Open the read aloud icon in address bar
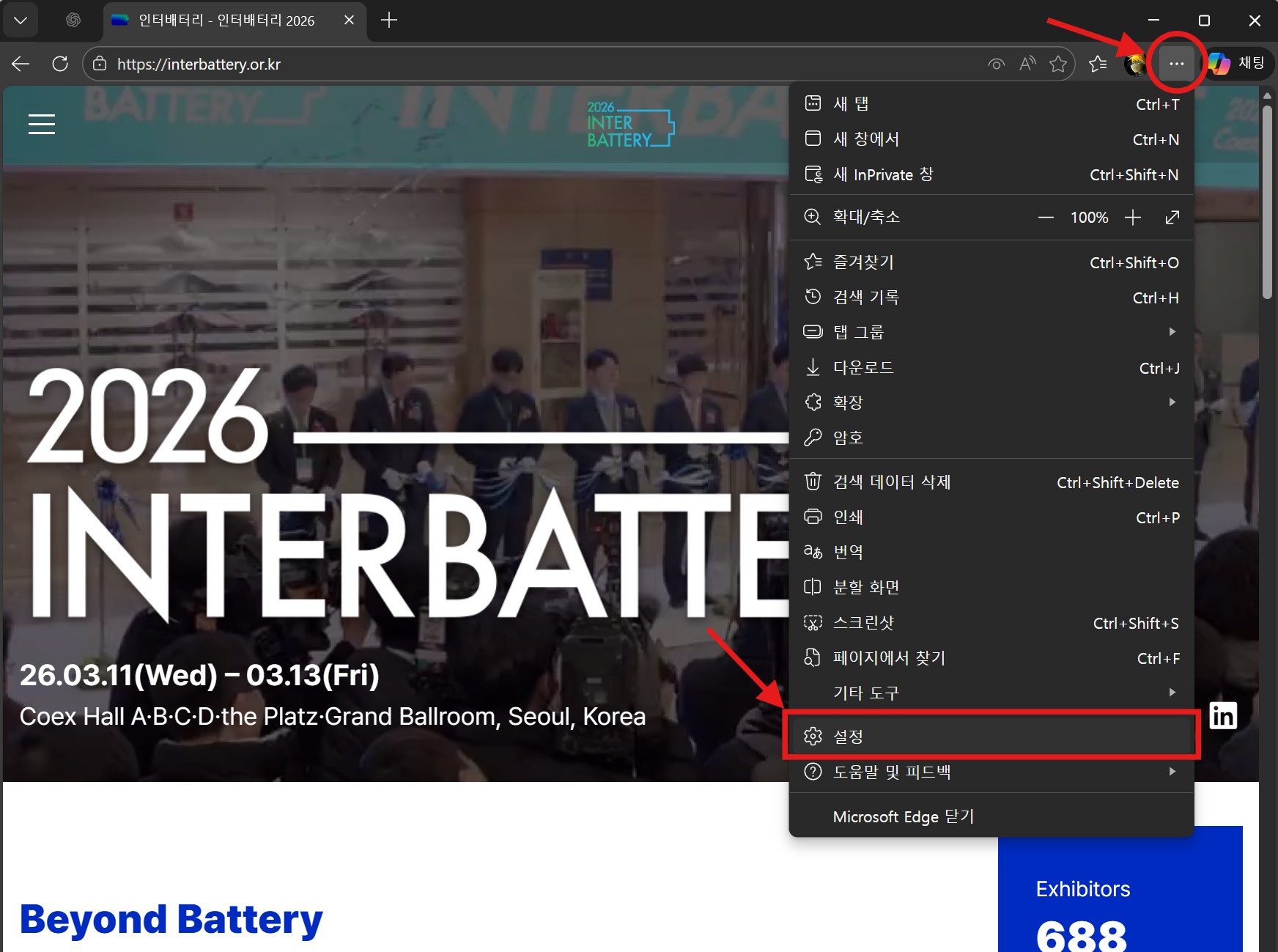The height and width of the screenshot is (952, 1278). pos(1027,64)
